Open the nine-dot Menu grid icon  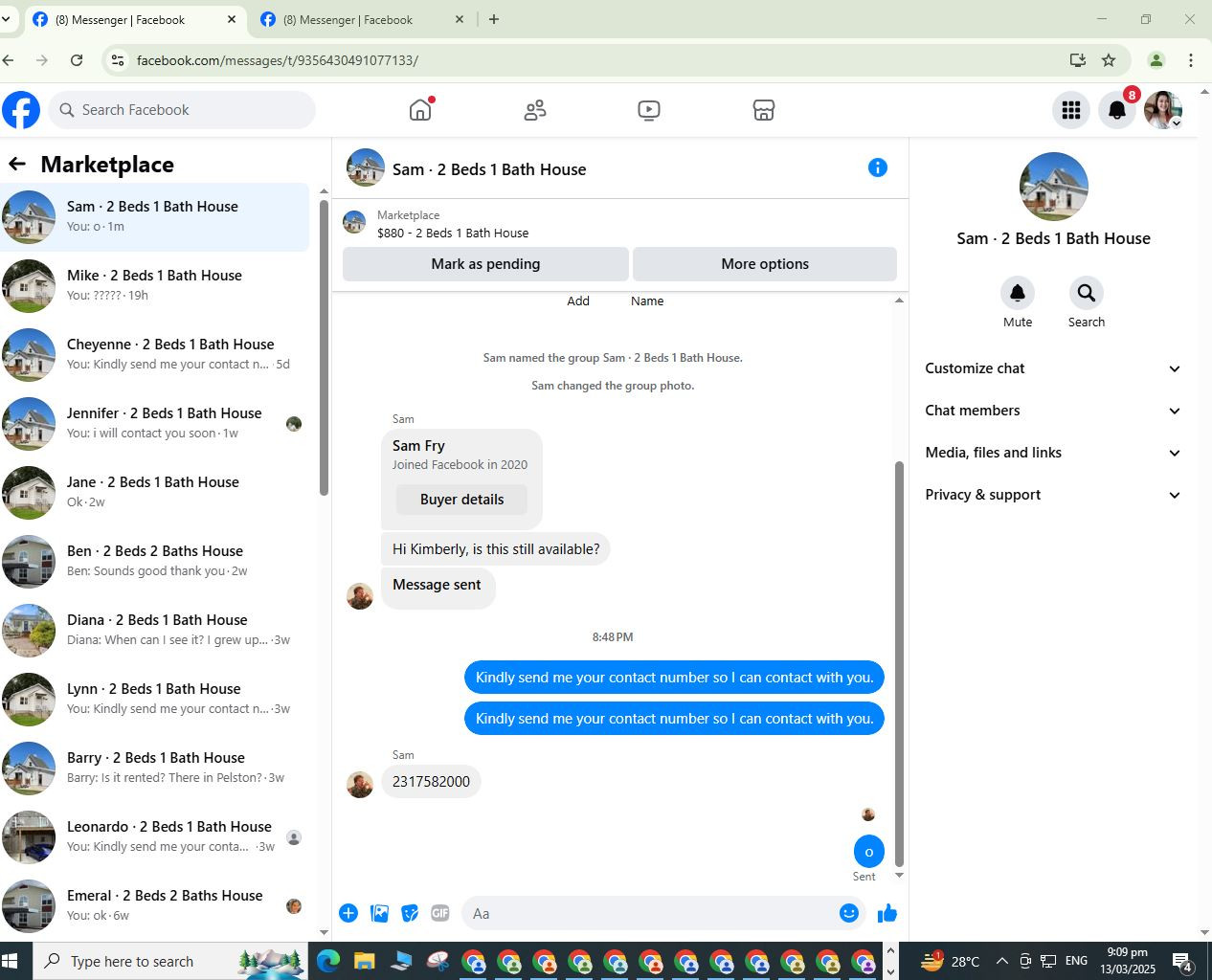click(1071, 110)
